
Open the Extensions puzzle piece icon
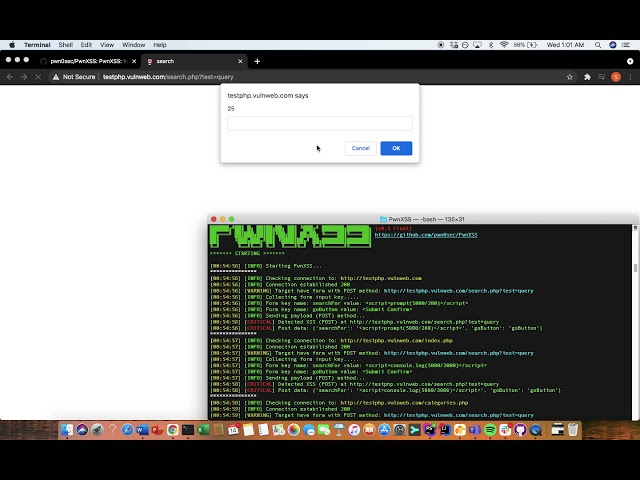[x=587, y=77]
